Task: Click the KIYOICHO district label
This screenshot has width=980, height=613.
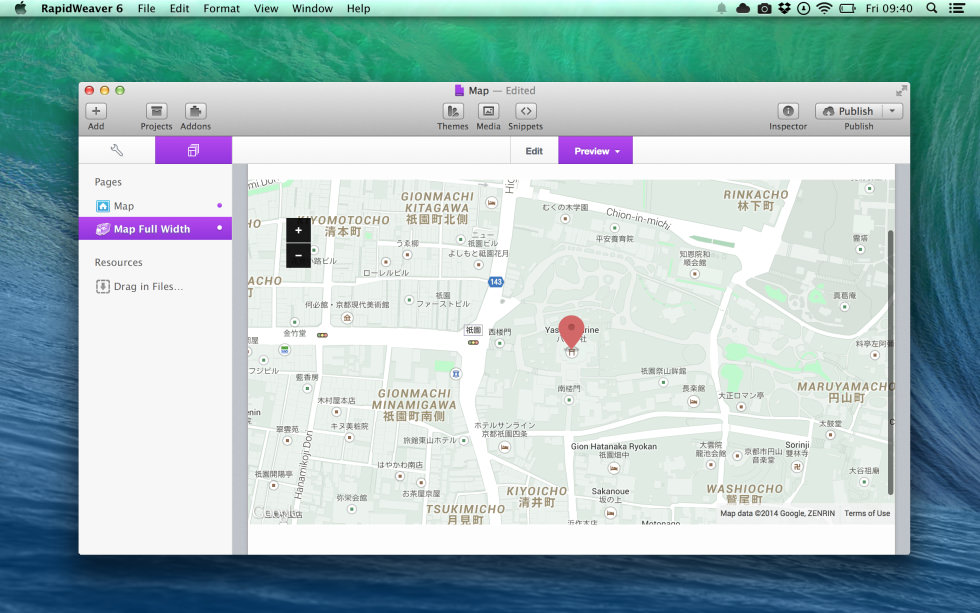Action: 536,496
